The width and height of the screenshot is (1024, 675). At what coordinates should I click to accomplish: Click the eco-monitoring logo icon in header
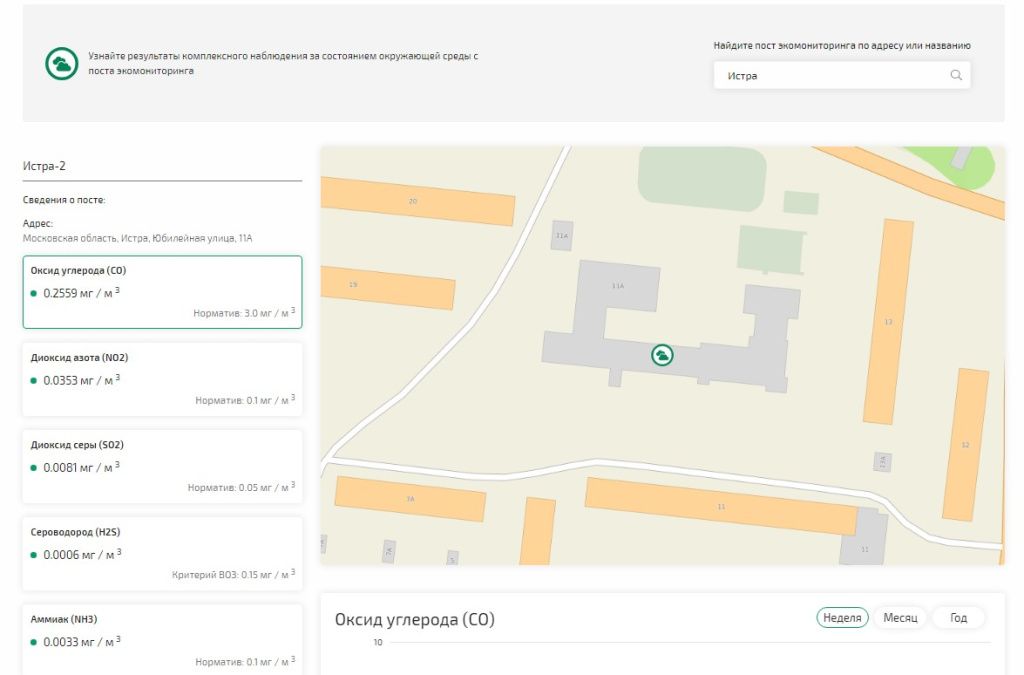(x=62, y=64)
